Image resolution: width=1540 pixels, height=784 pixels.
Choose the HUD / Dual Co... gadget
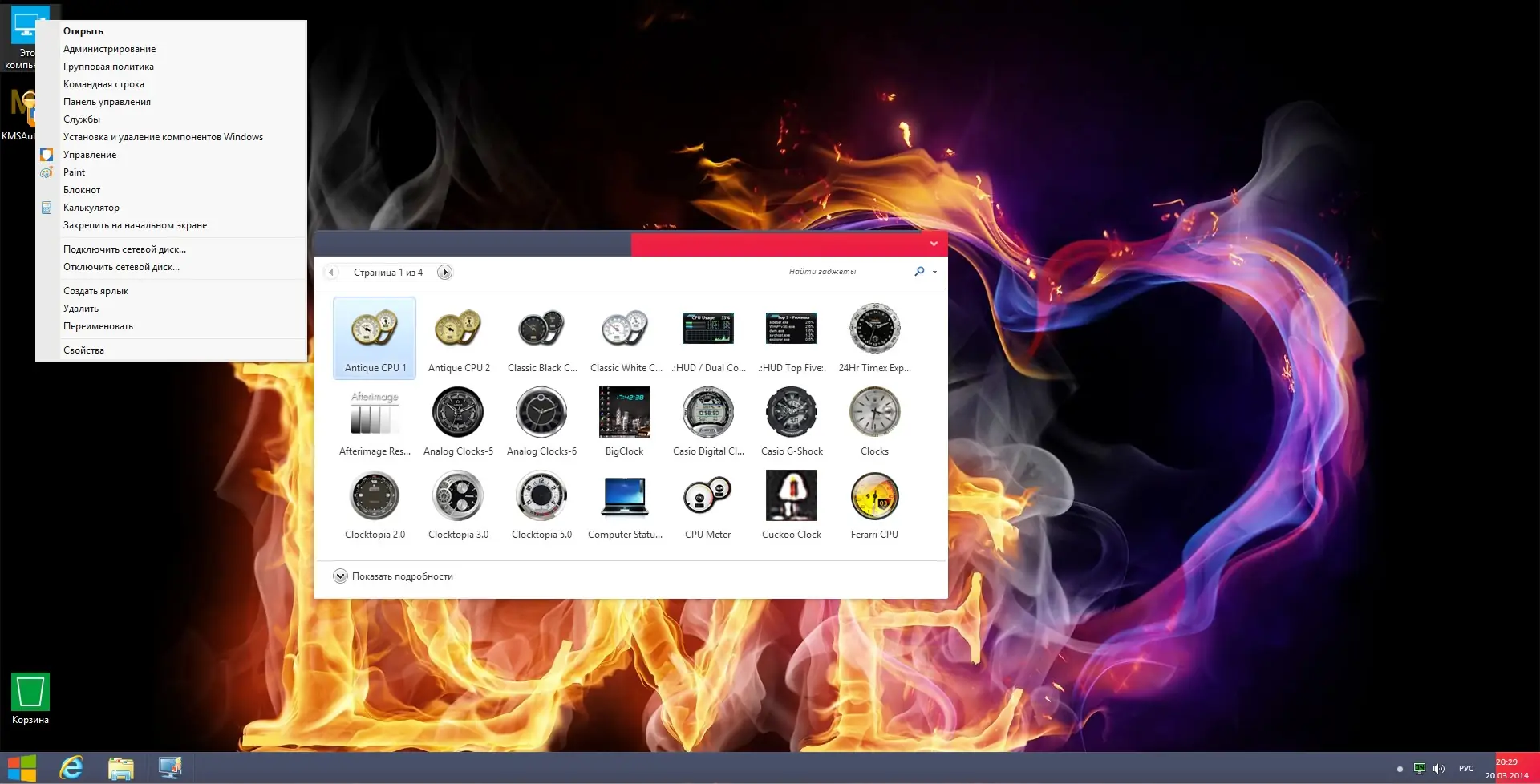tap(708, 337)
